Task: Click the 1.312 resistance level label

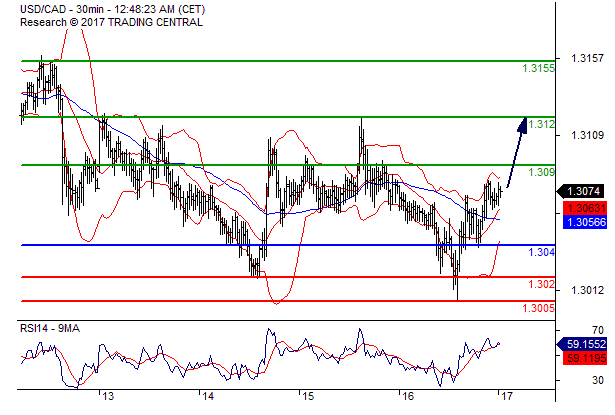Action: [x=541, y=124]
